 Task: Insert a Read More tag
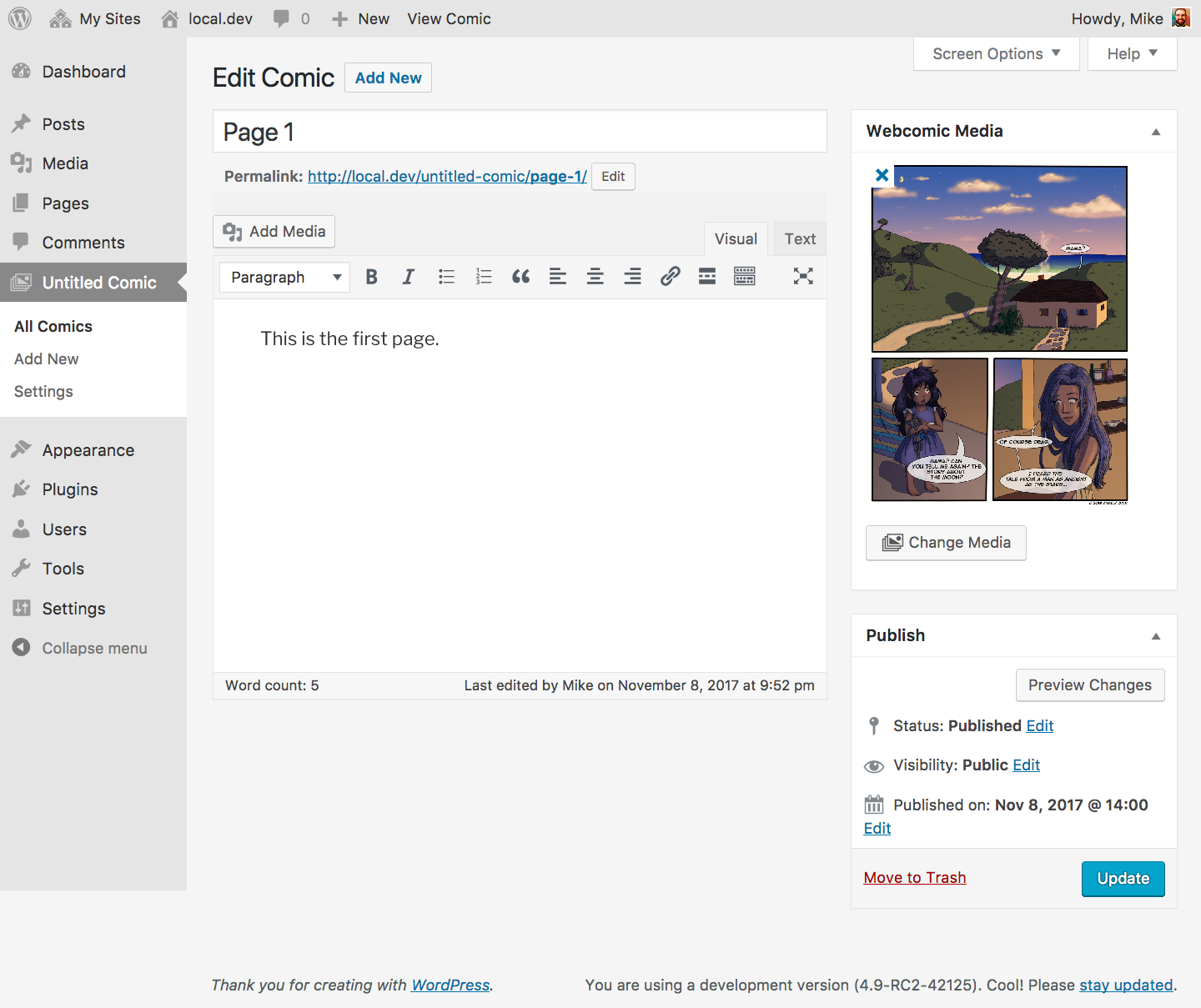tap(707, 277)
